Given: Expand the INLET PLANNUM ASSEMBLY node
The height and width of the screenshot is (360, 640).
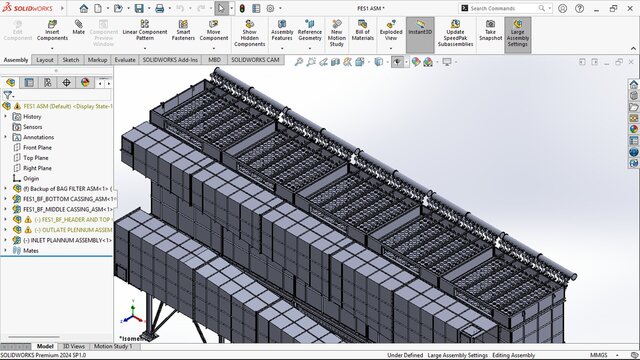Looking at the screenshot, I should tap(6, 240).
